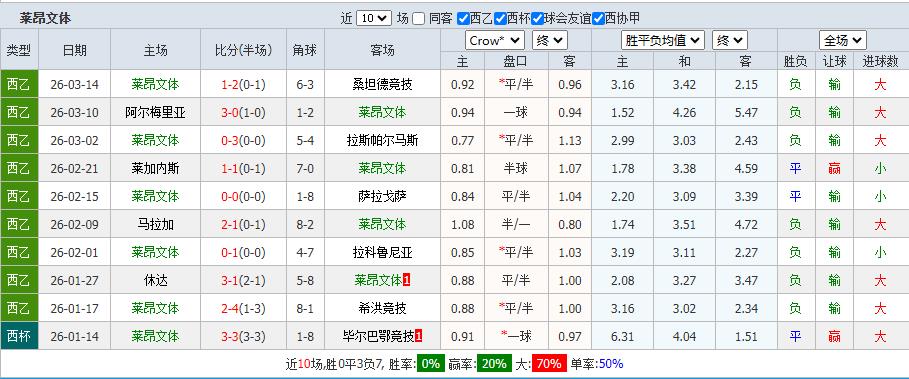Click the 胜负 column header
Viewport: 909px width, 379px height.
point(795,61)
